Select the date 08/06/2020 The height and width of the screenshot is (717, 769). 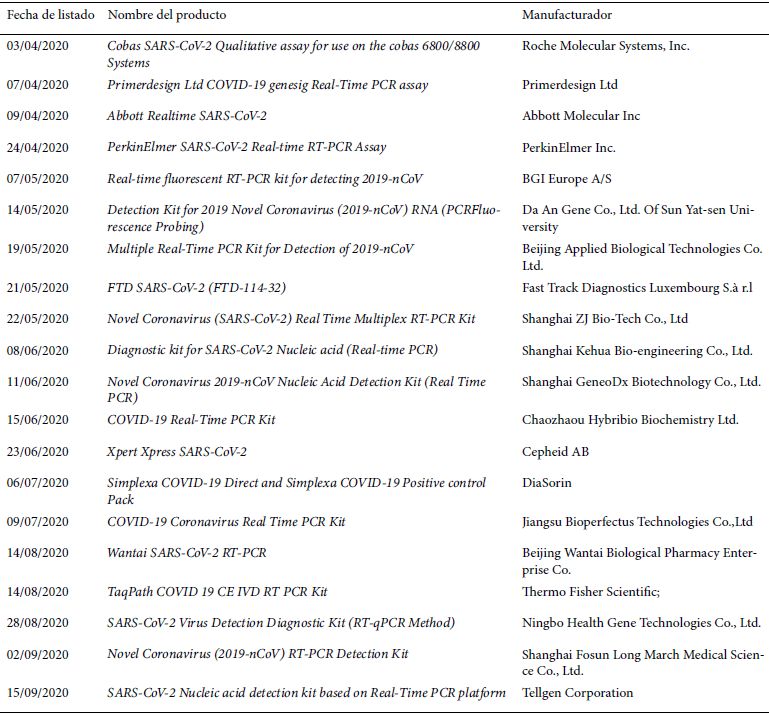click(38, 351)
